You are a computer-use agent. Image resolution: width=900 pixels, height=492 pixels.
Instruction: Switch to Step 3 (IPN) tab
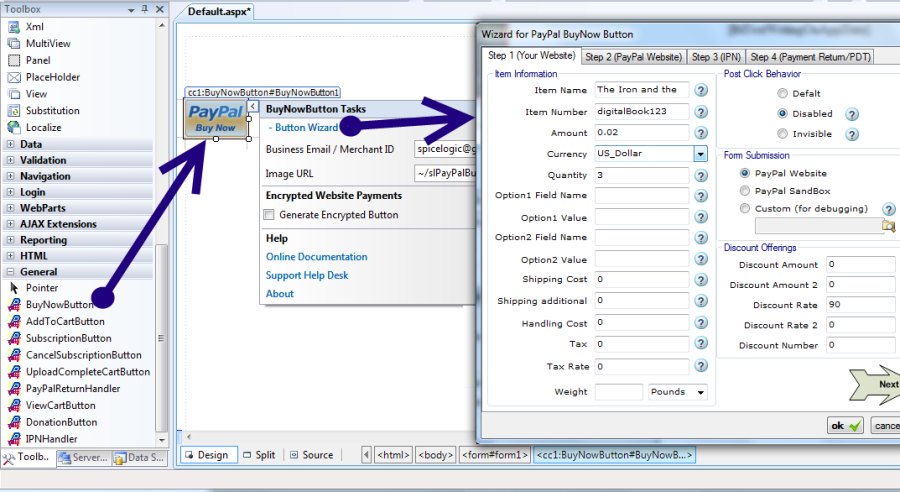715,57
